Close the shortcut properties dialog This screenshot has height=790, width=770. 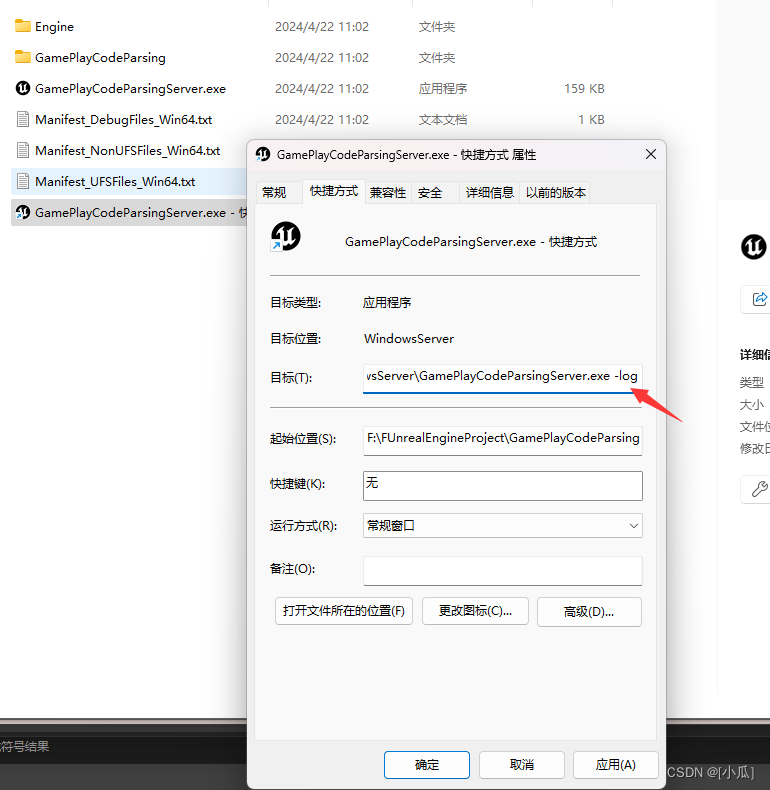(x=651, y=154)
